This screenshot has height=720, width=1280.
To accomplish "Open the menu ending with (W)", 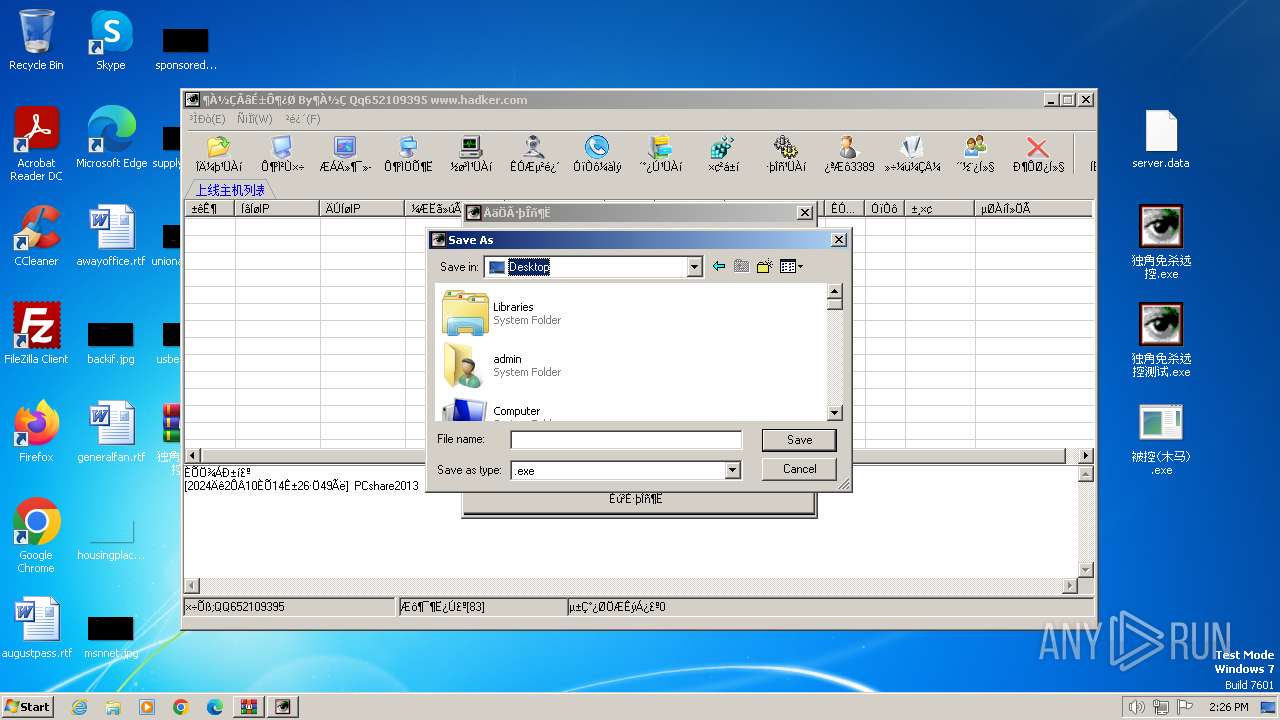I will click(x=254, y=119).
